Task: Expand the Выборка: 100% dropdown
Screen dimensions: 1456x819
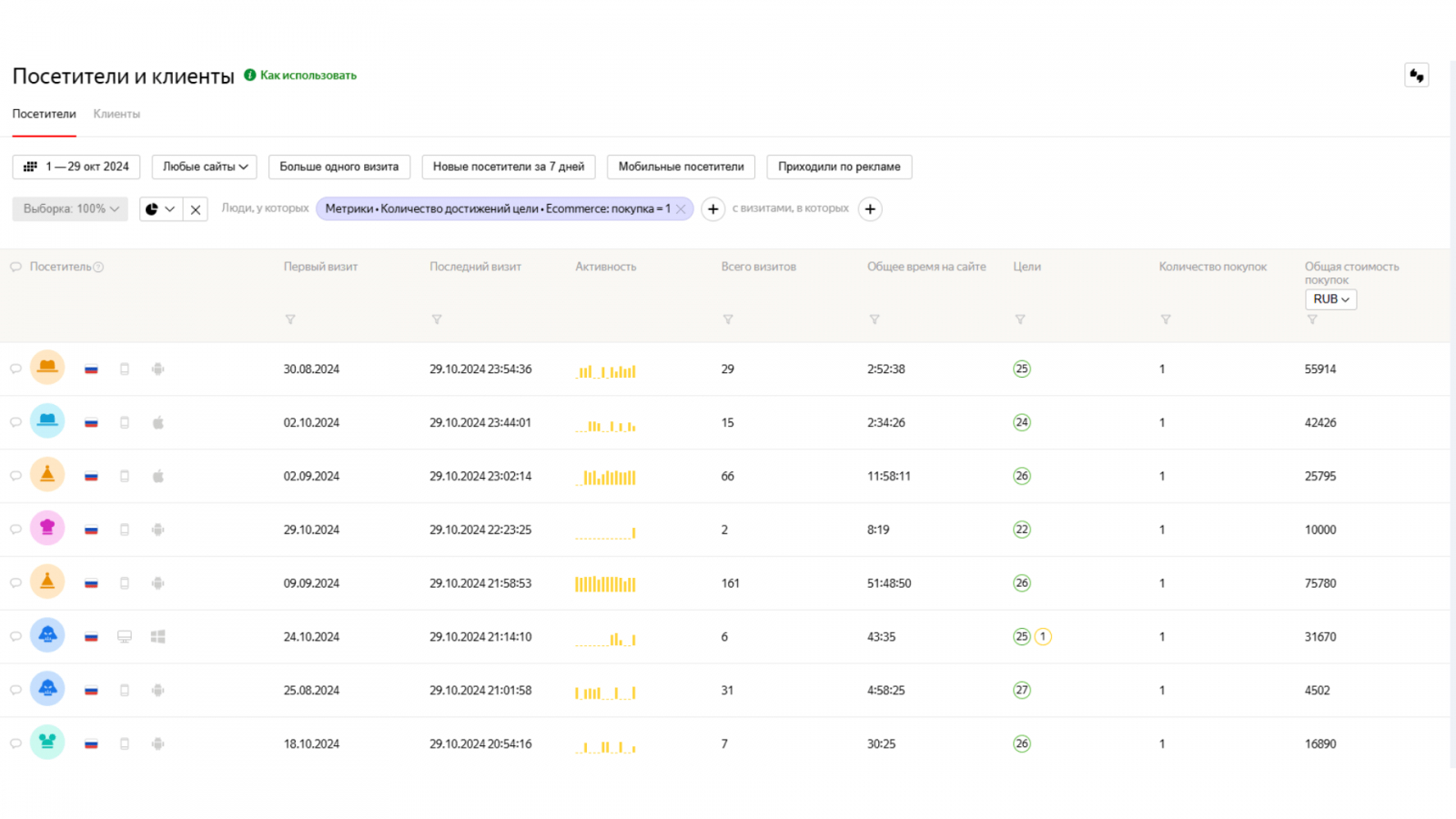Action: point(70,209)
